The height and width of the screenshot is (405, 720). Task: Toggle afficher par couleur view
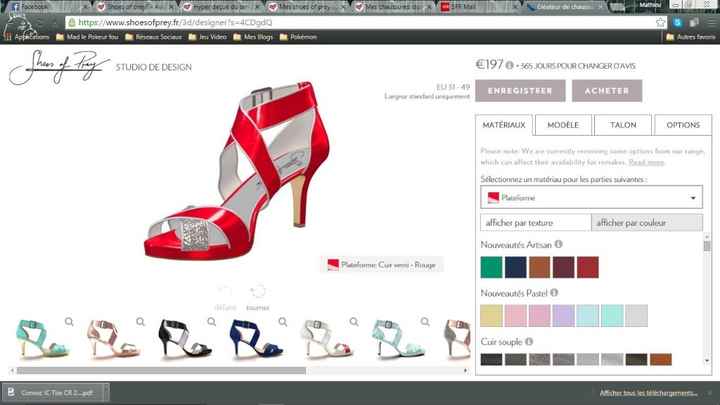647,223
